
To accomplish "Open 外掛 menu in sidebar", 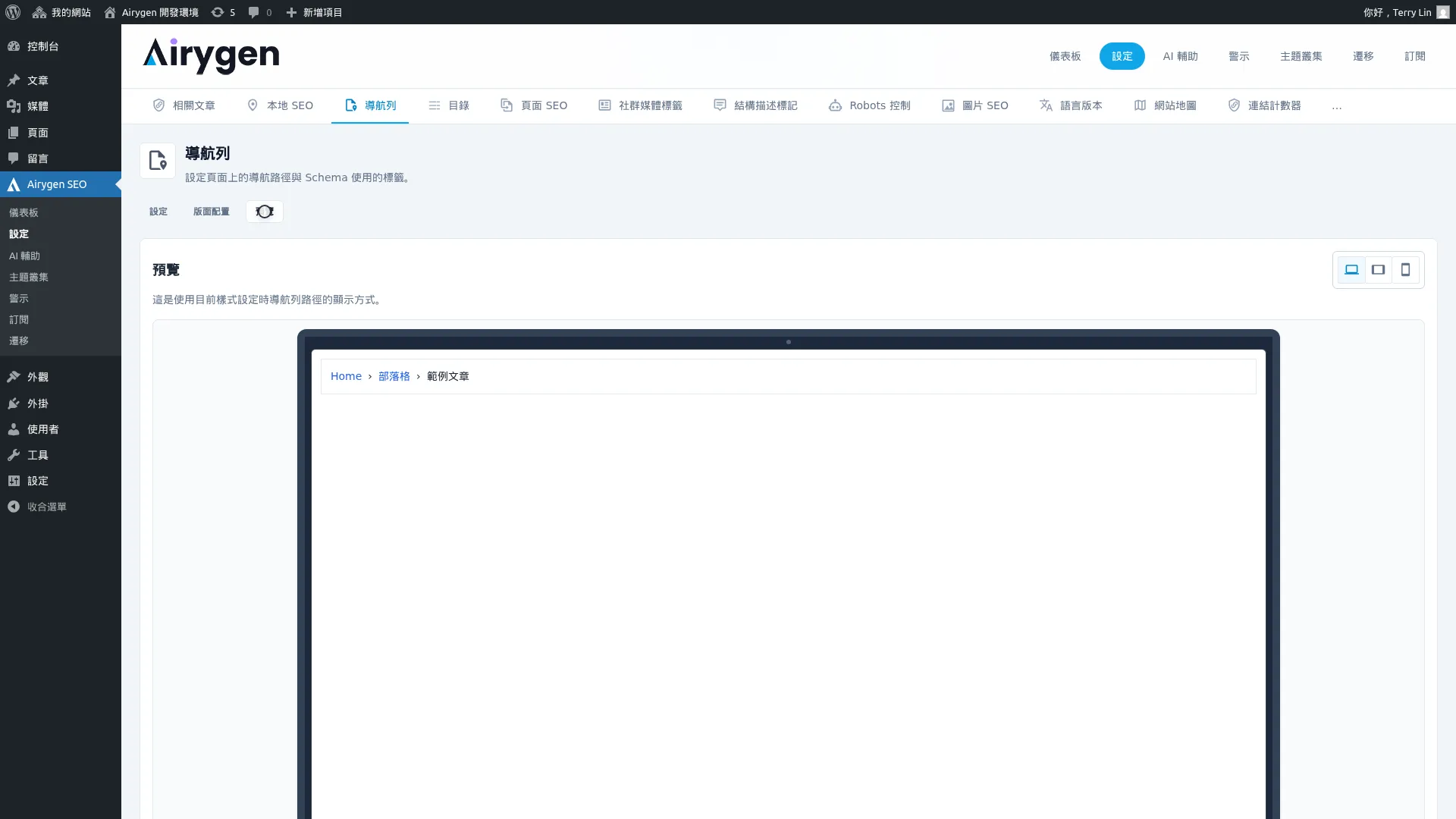I will [x=61, y=403].
